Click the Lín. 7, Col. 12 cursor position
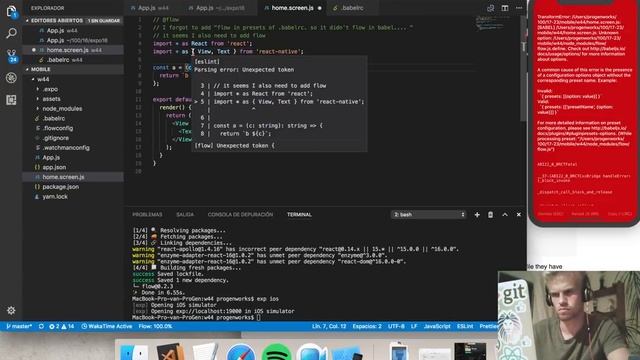The height and width of the screenshot is (360, 640). (x=329, y=327)
